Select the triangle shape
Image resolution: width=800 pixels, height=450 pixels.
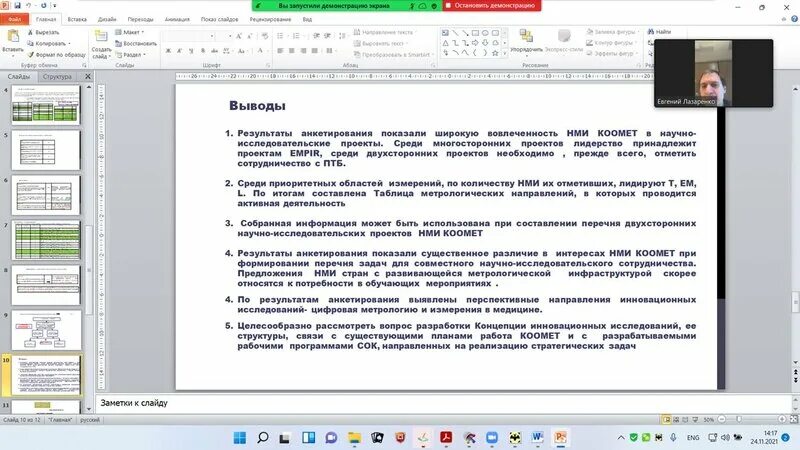(445, 43)
